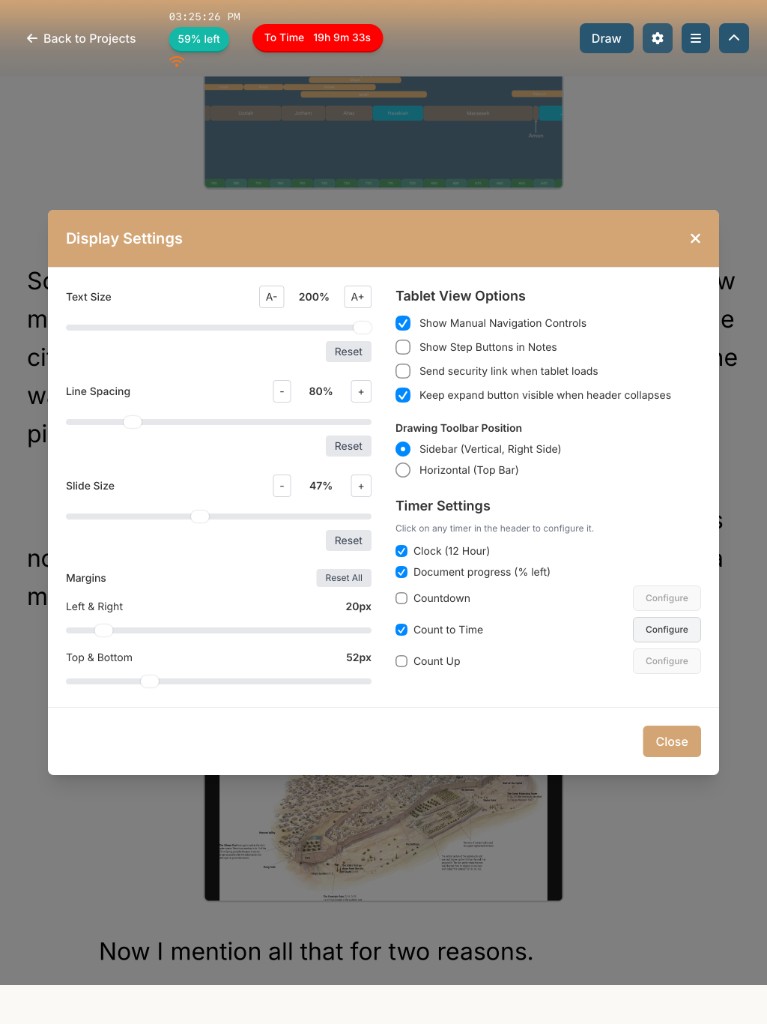Click the 47% slide size value
The image size is (767, 1024).
pos(321,486)
